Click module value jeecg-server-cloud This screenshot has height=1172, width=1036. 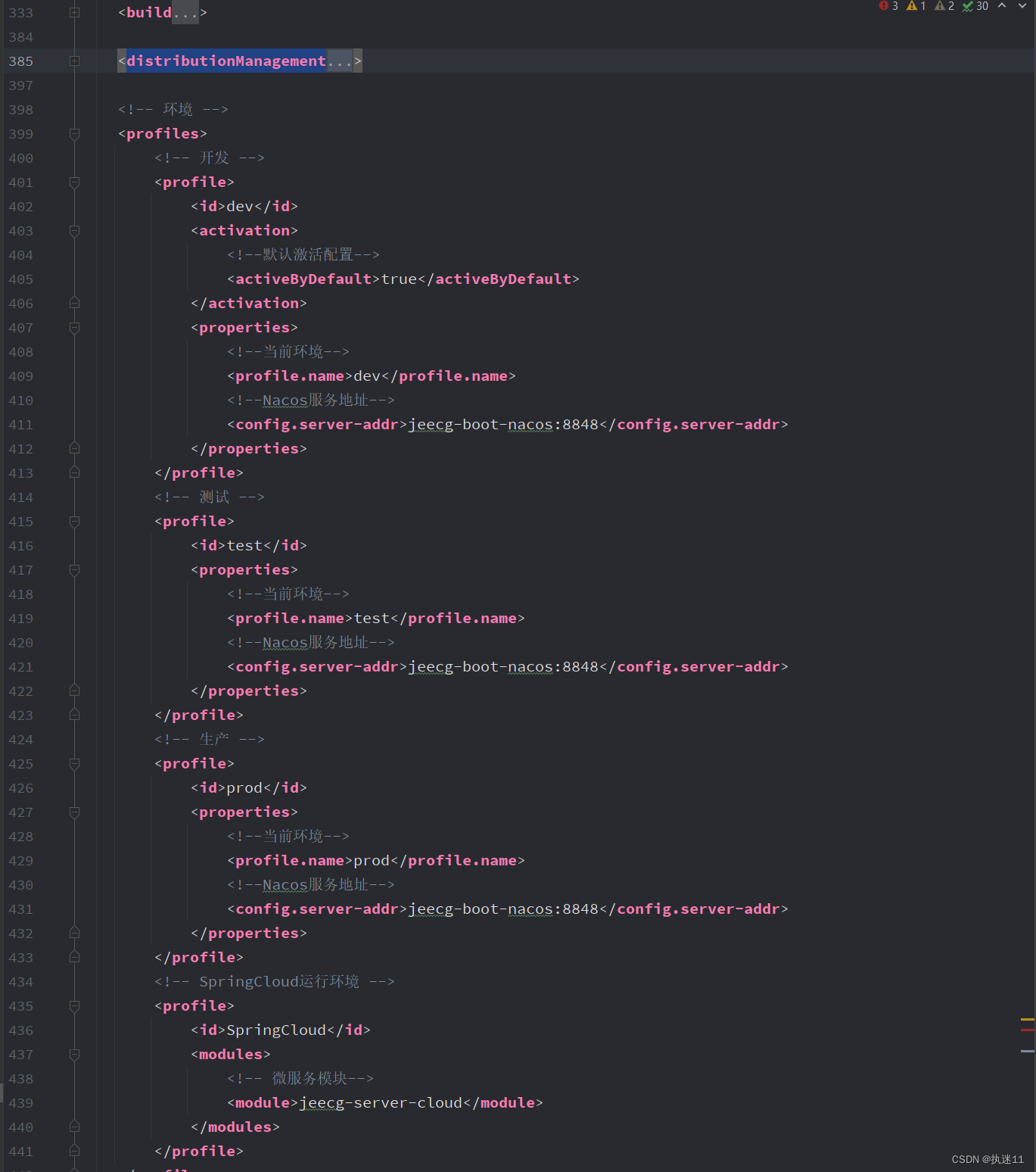pyautogui.click(x=381, y=1102)
